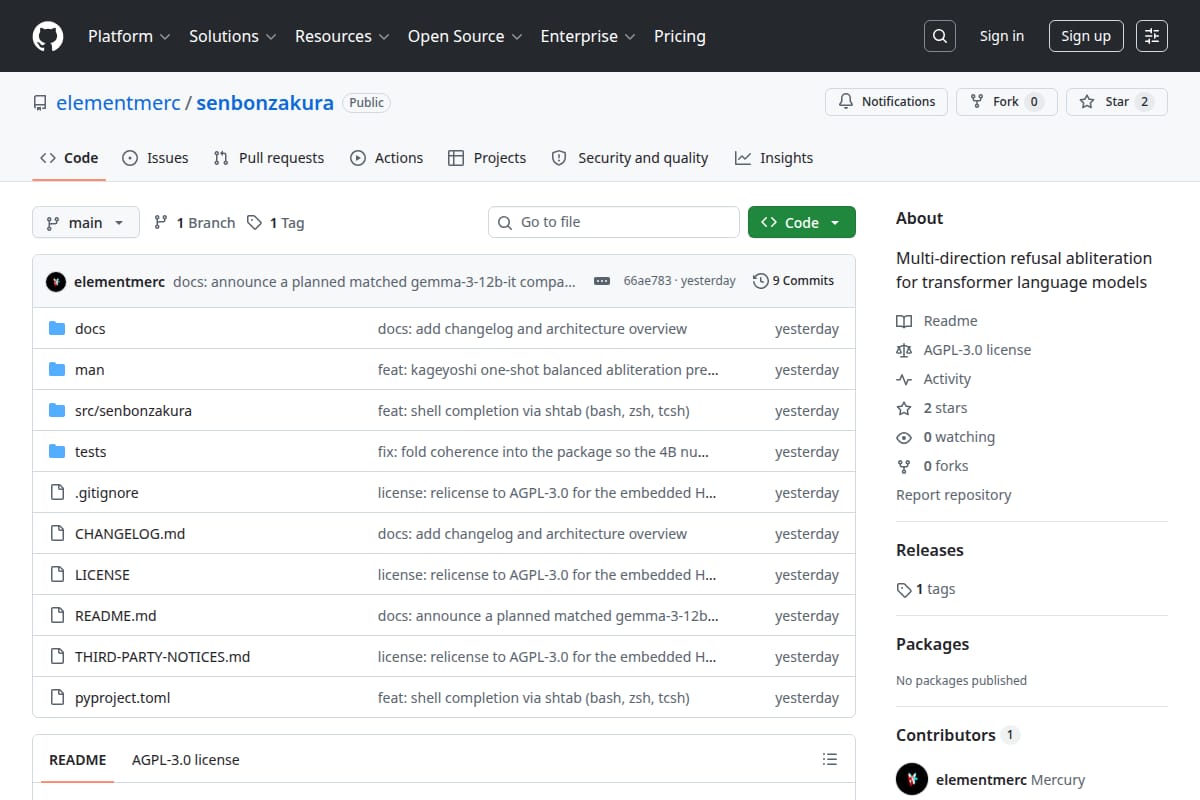
Task: Click the pyproject.toml file icon
Action: pos(57,698)
